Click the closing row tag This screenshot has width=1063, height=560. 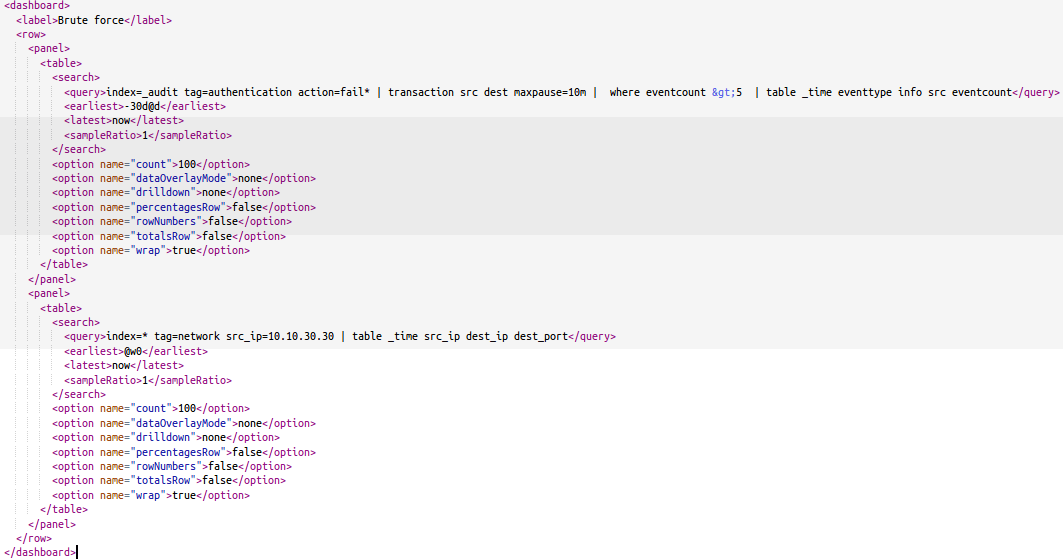coord(34,538)
